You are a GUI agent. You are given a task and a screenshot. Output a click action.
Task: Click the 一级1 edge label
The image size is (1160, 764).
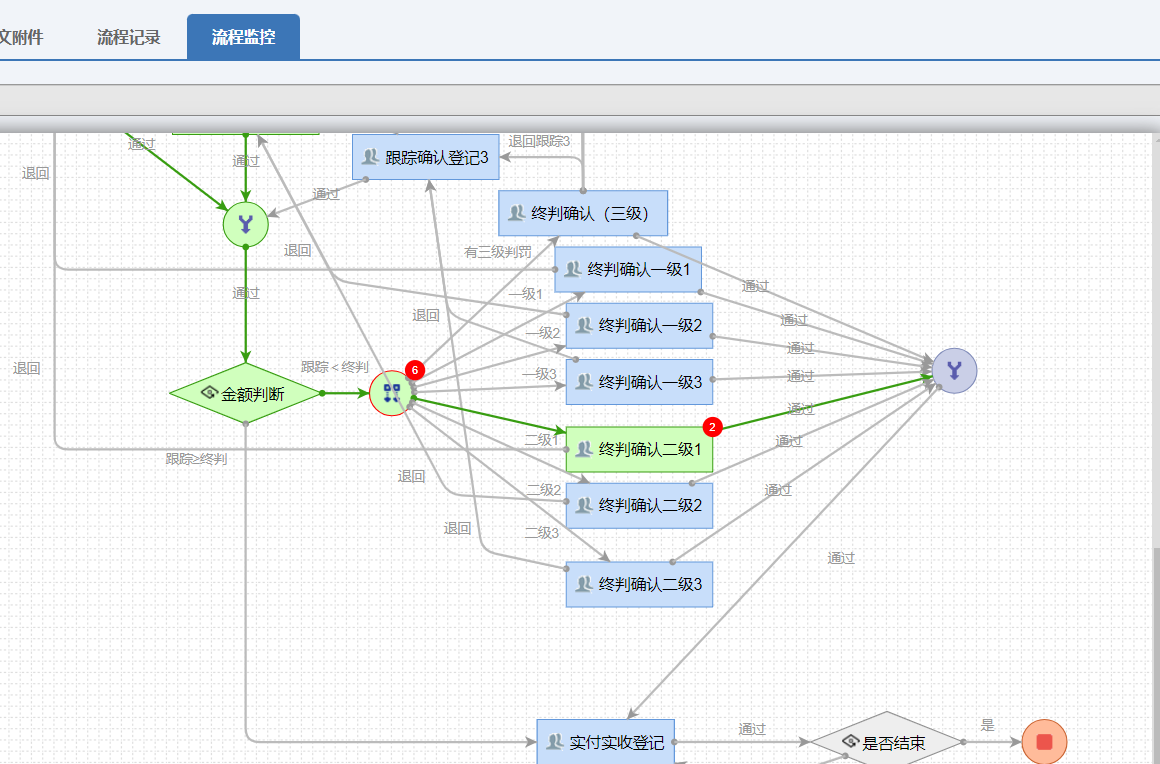point(526,294)
